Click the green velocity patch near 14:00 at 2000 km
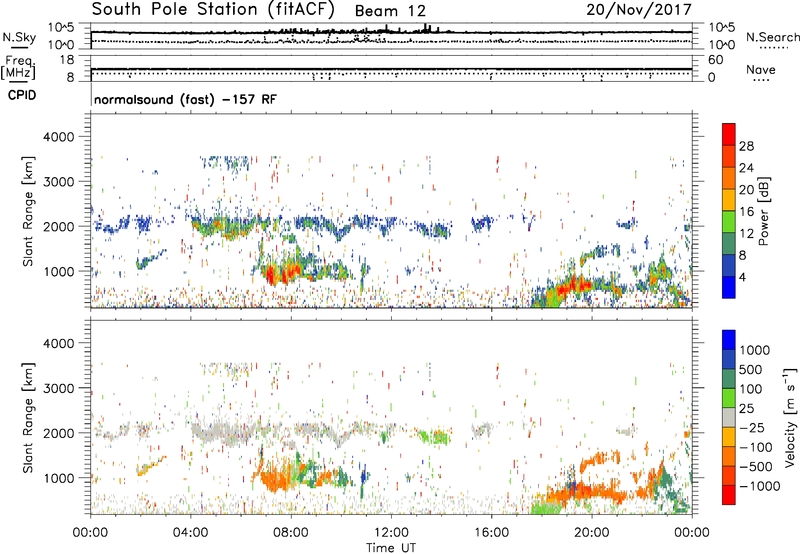800x554 pixels. 434,437
